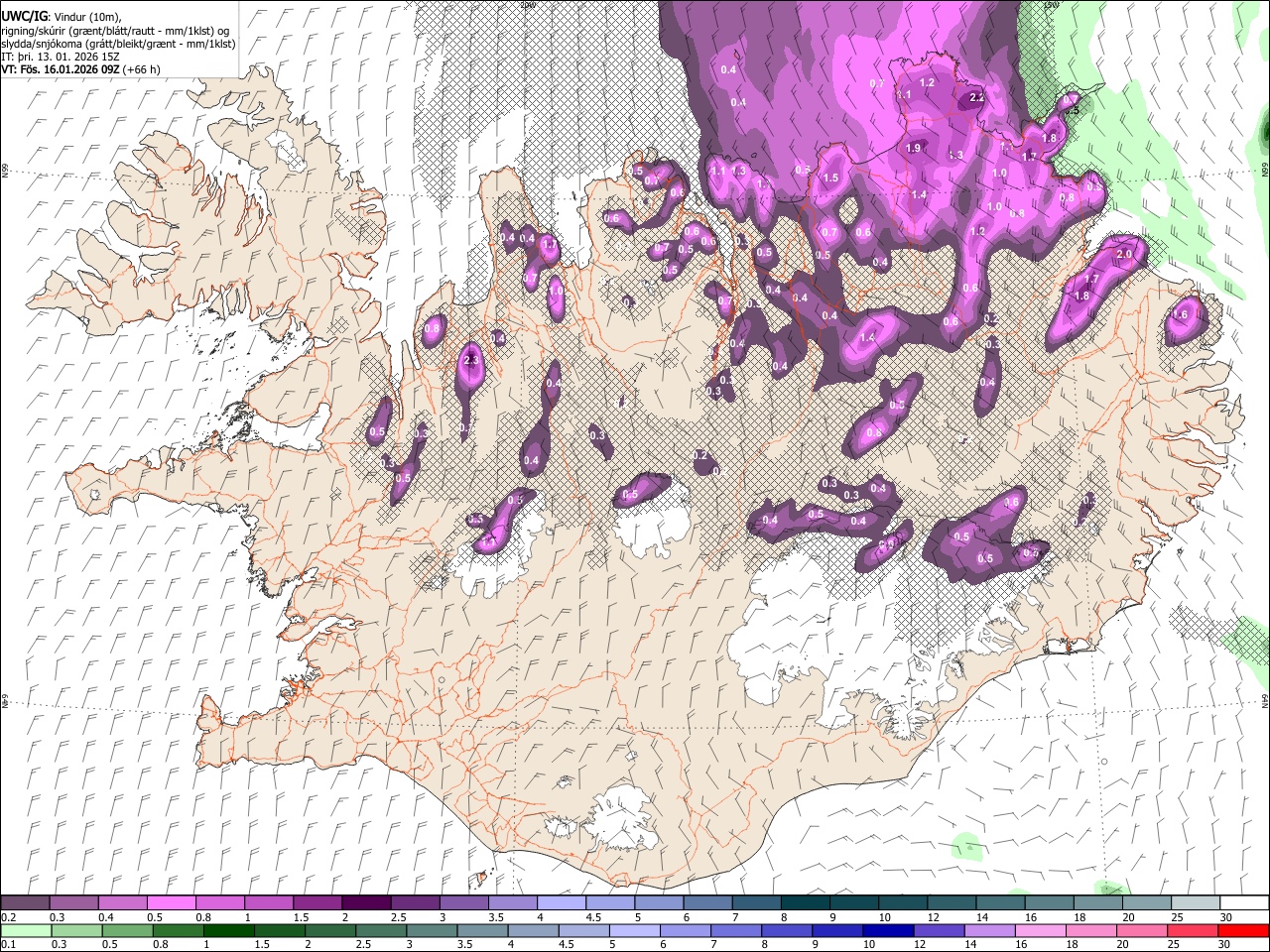Viewport: 1270px width, 952px height.
Task: Pick the bright red rain swatch labeled 30
Action: [1243, 930]
